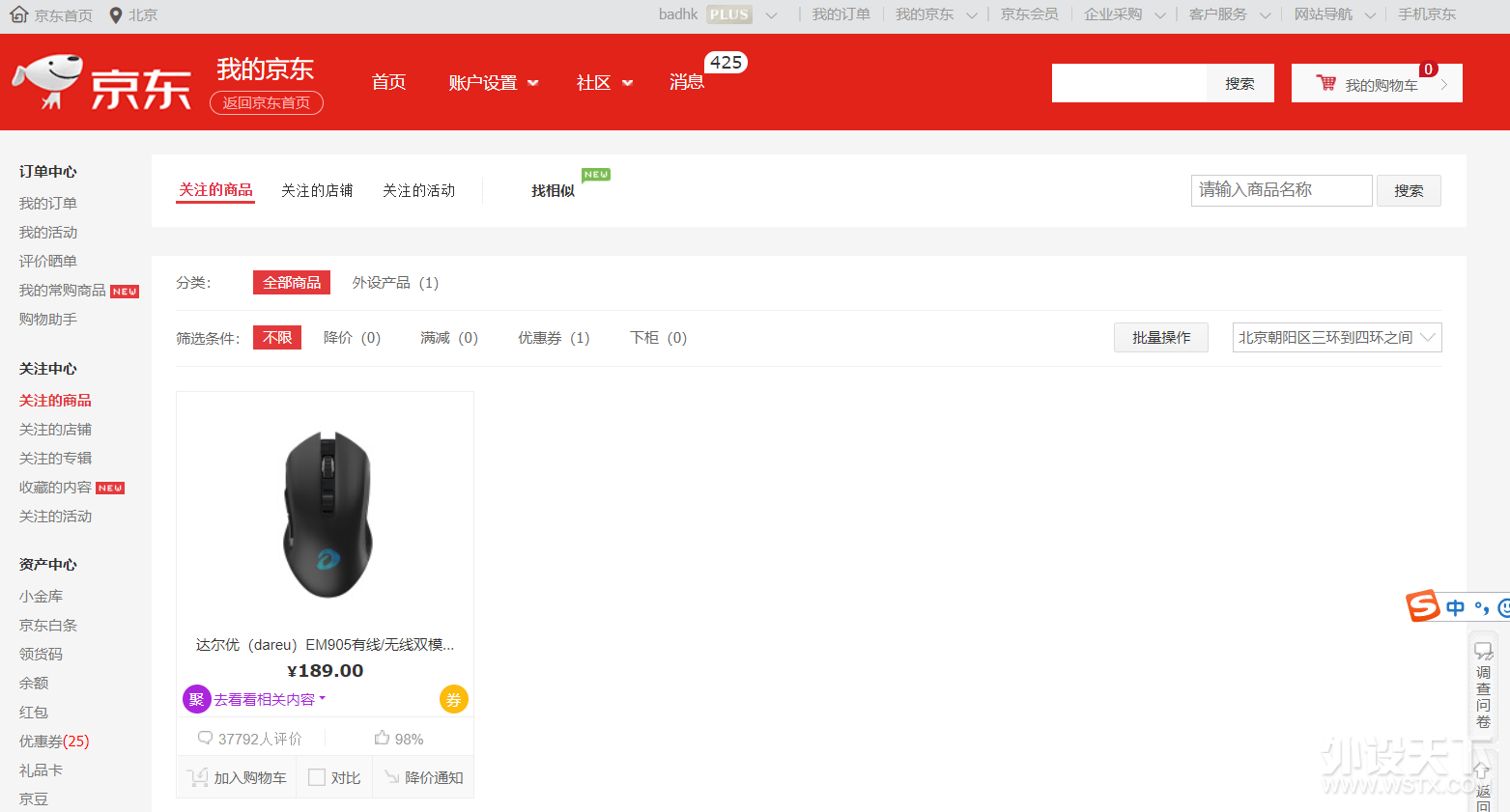Click the PLUS membership badge

coord(729,14)
